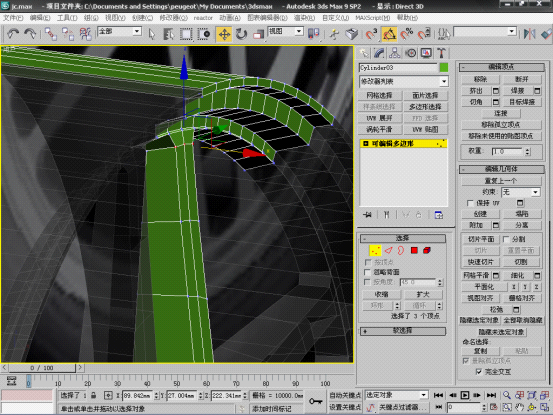Click the 焊接 weld button
The height and width of the screenshot is (415, 553).
pos(517,91)
